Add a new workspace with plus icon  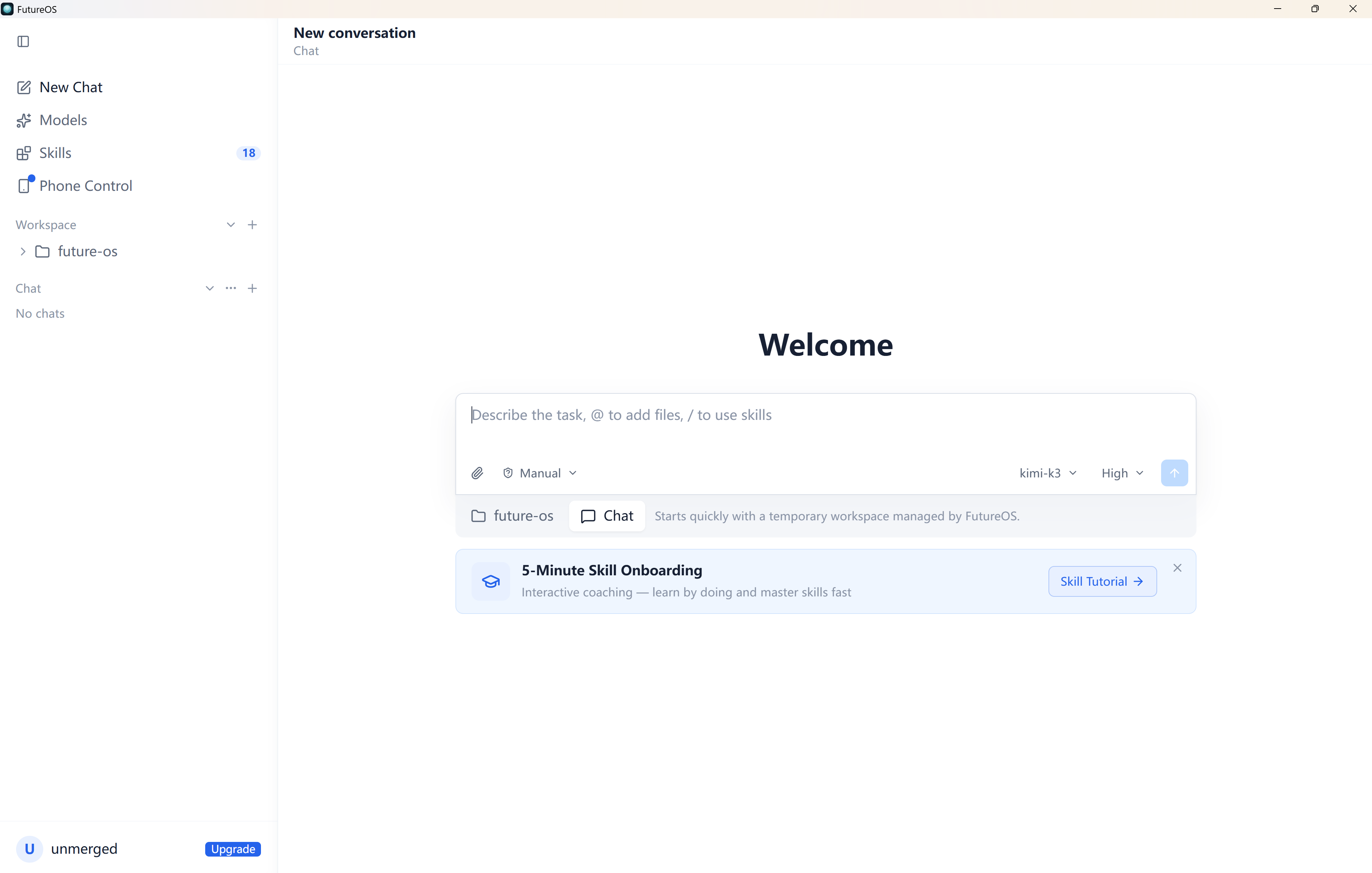(x=252, y=225)
